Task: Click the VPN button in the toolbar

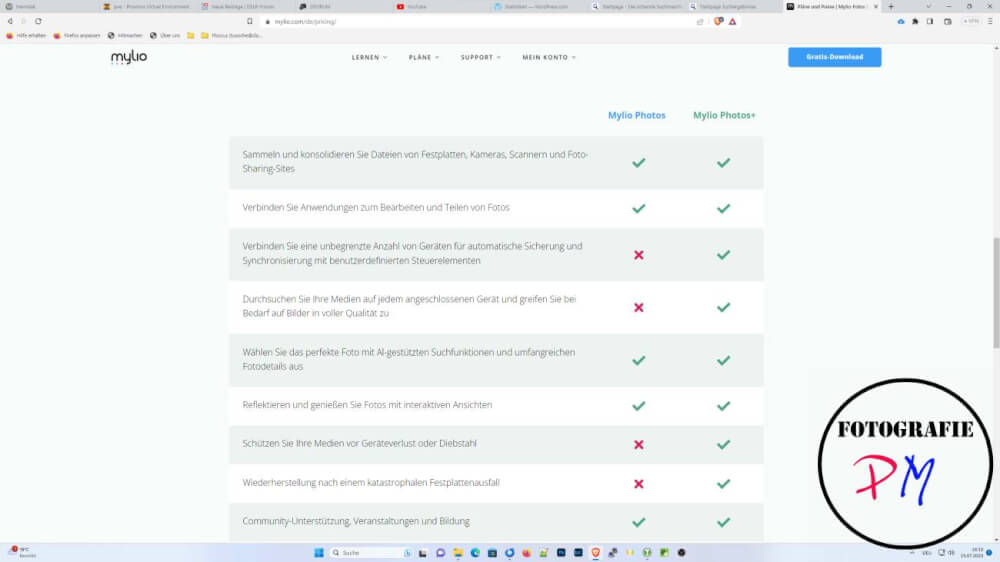Action: pos(971,22)
